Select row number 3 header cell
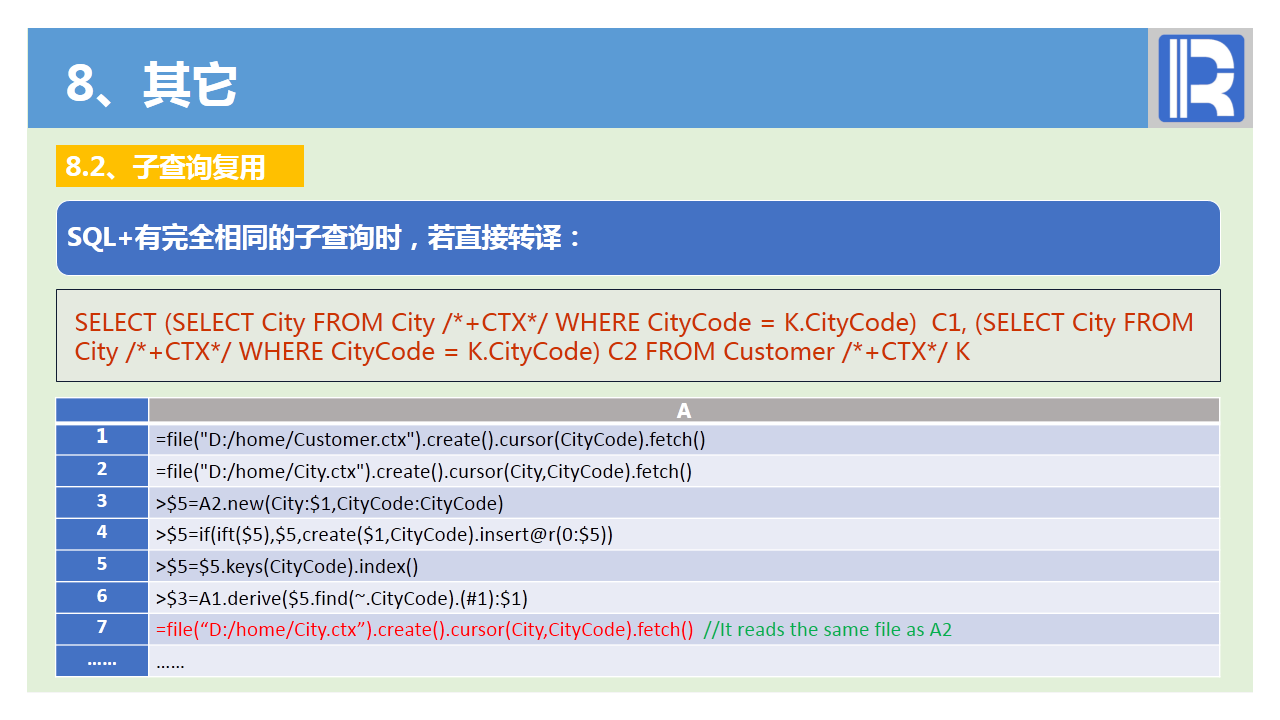The height and width of the screenshot is (720, 1280). click(102, 502)
